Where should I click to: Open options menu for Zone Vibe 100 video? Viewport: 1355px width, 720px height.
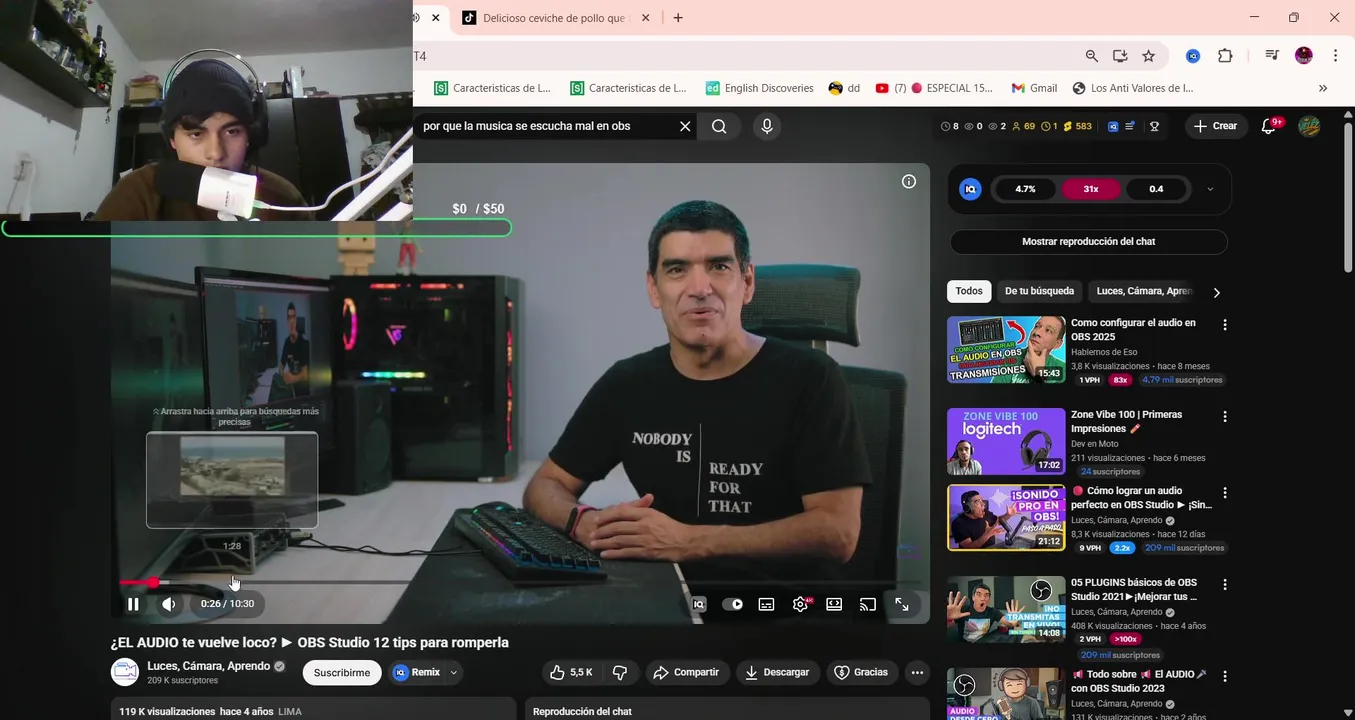click(x=1225, y=417)
